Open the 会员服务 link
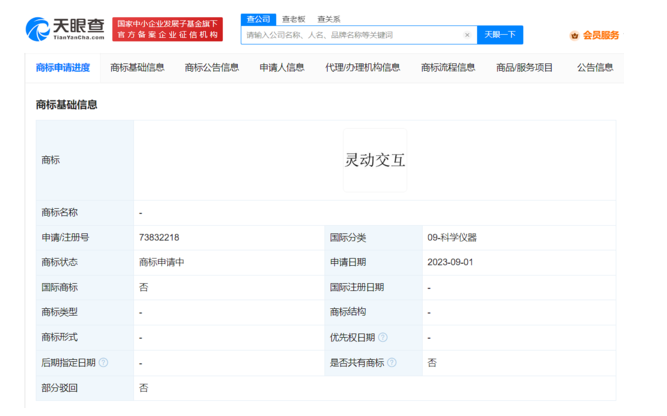 click(x=601, y=35)
